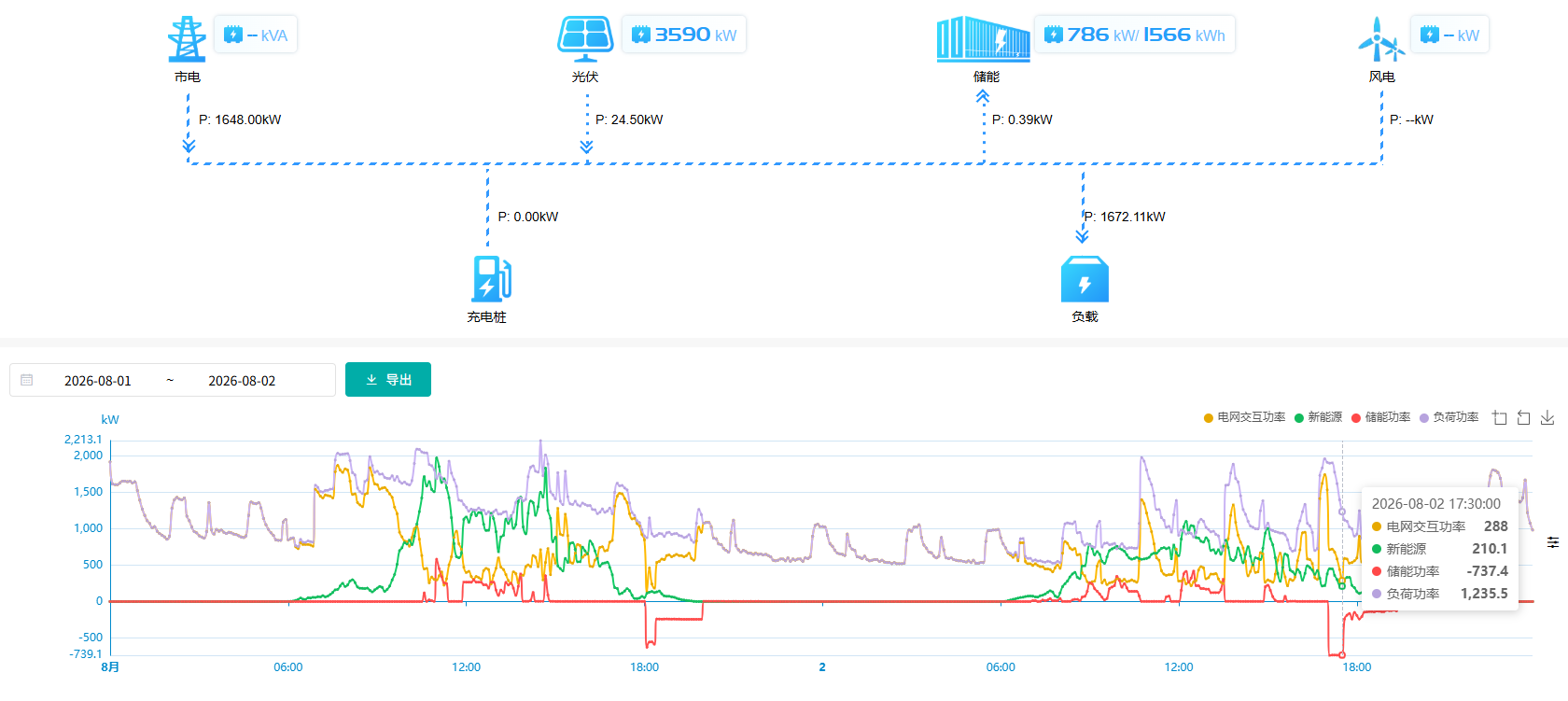
Task: Open the 负载 load icon
Action: [x=1085, y=279]
